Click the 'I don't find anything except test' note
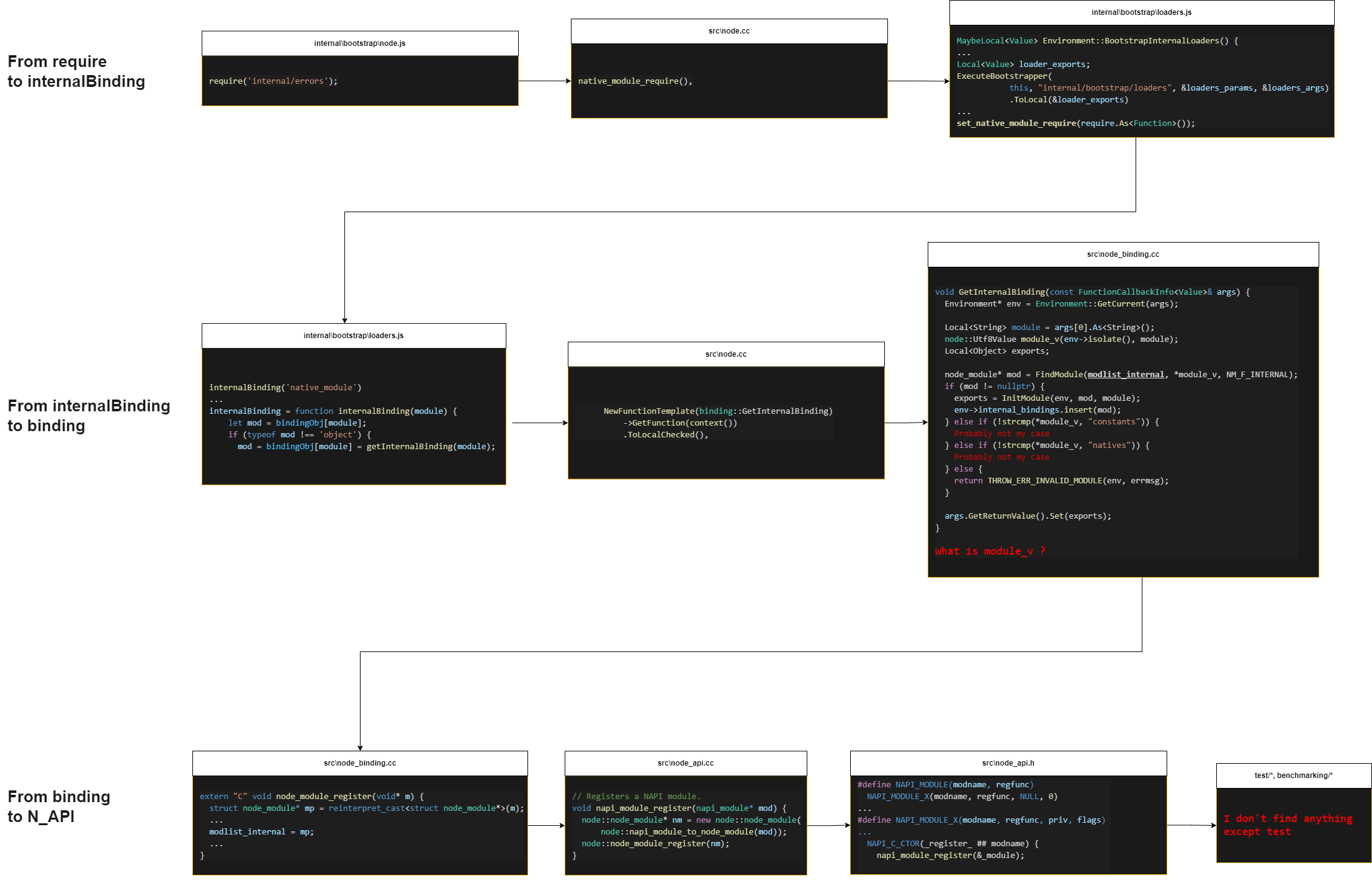Viewport: 1372px width, 881px height. coord(1287,825)
